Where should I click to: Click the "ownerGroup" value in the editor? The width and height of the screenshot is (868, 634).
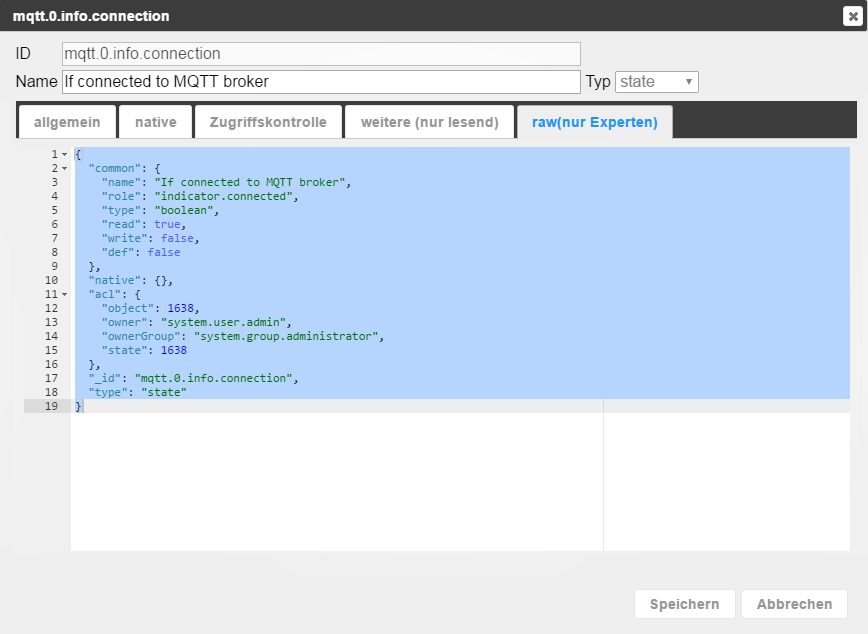tap(286, 336)
